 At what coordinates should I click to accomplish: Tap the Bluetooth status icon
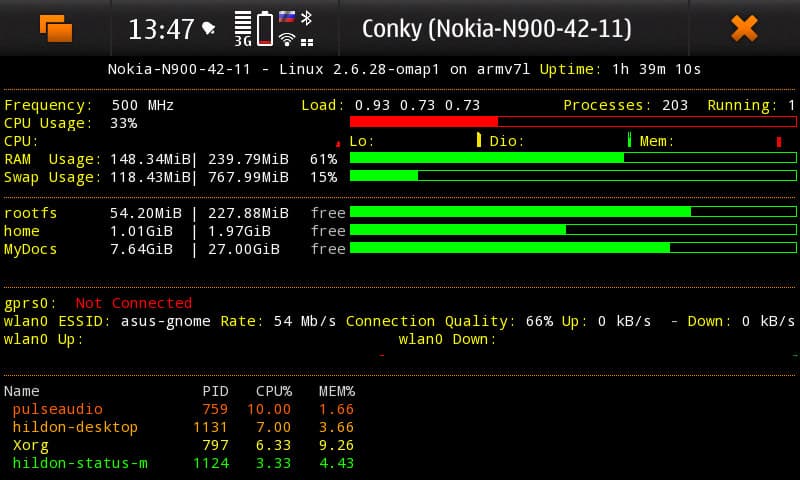coord(306,18)
